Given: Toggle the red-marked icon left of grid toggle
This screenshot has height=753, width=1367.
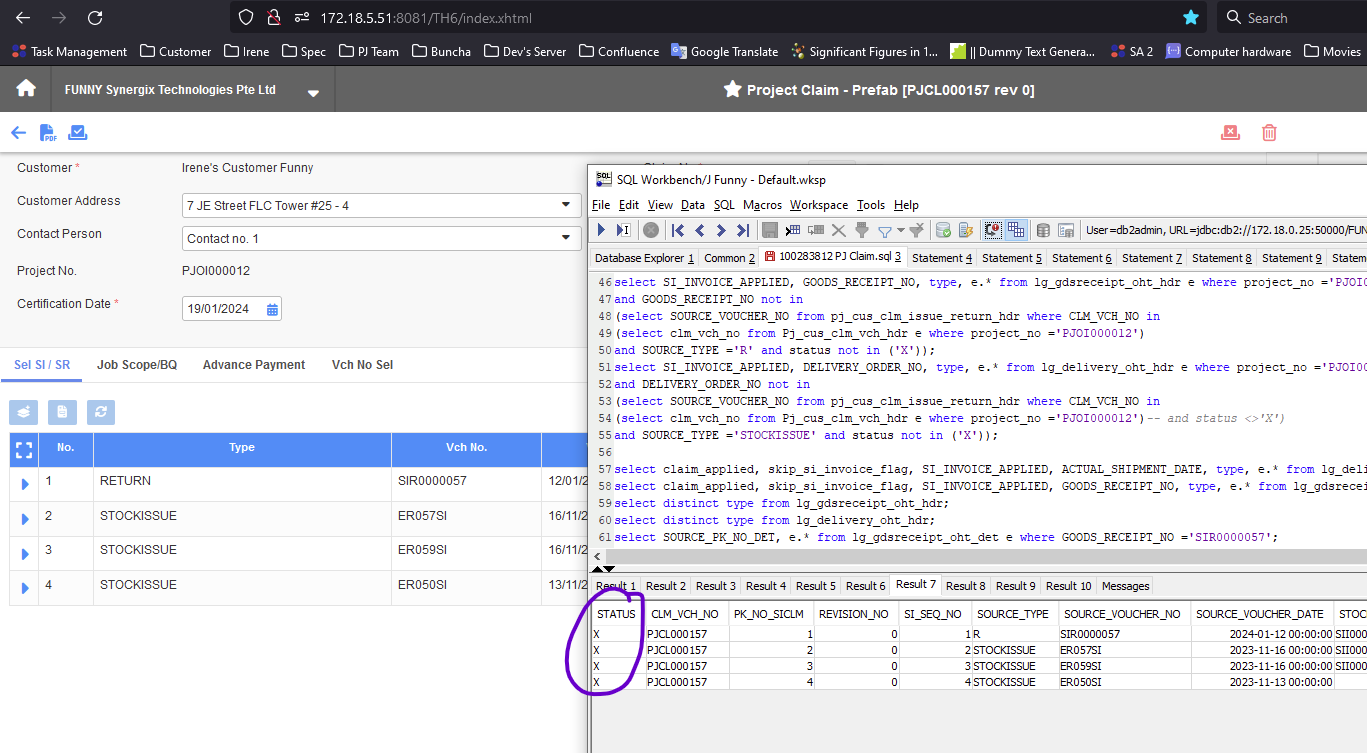Looking at the screenshot, I should [x=993, y=230].
